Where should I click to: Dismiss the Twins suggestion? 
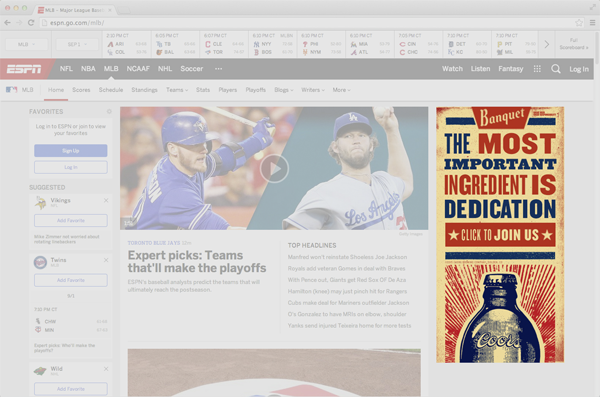point(106,260)
